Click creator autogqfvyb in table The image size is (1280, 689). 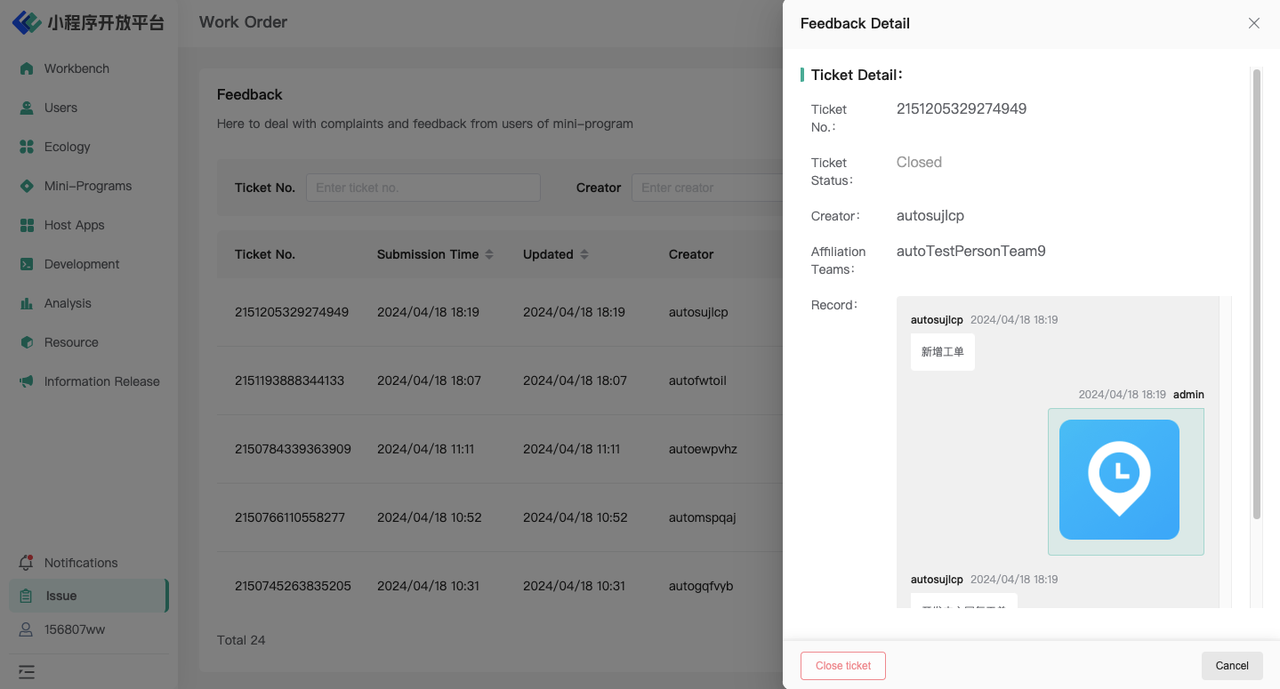point(701,586)
